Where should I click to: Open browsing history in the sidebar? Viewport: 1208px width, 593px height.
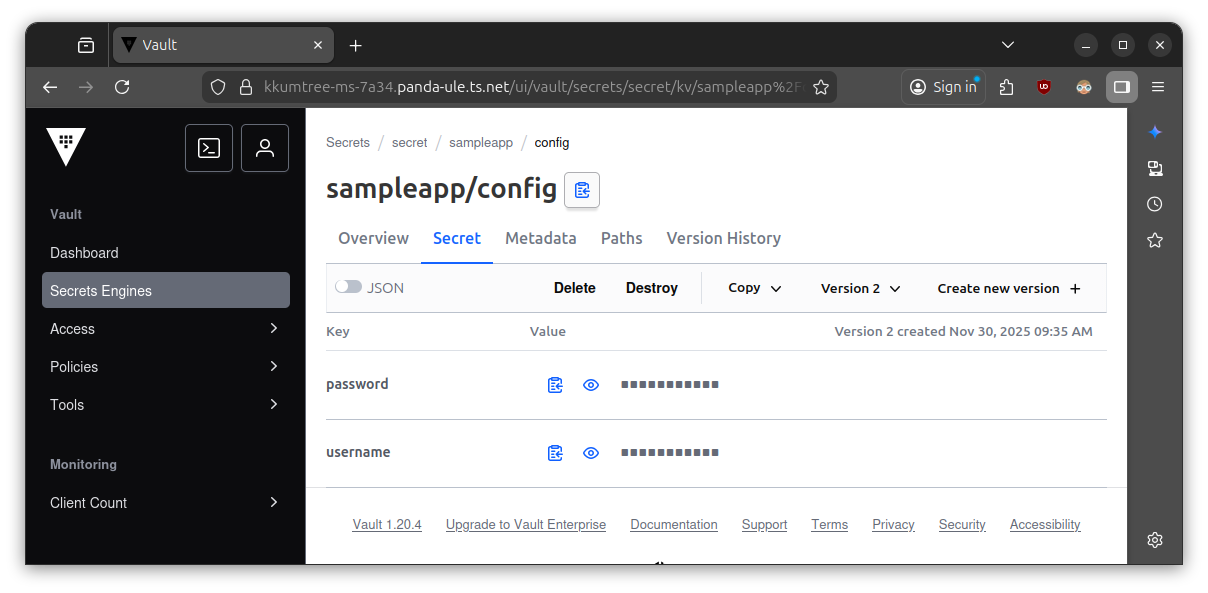[x=1155, y=204]
